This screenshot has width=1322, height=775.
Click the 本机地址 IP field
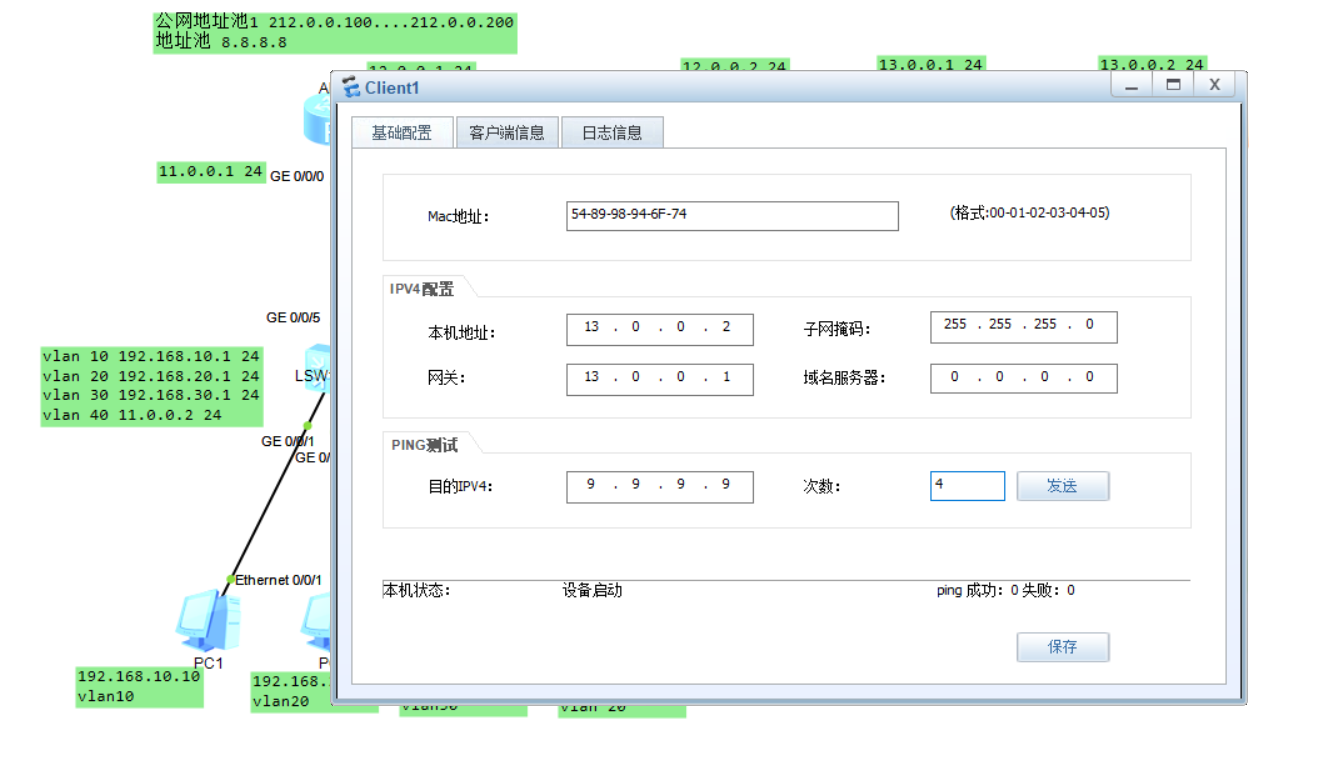tap(659, 329)
